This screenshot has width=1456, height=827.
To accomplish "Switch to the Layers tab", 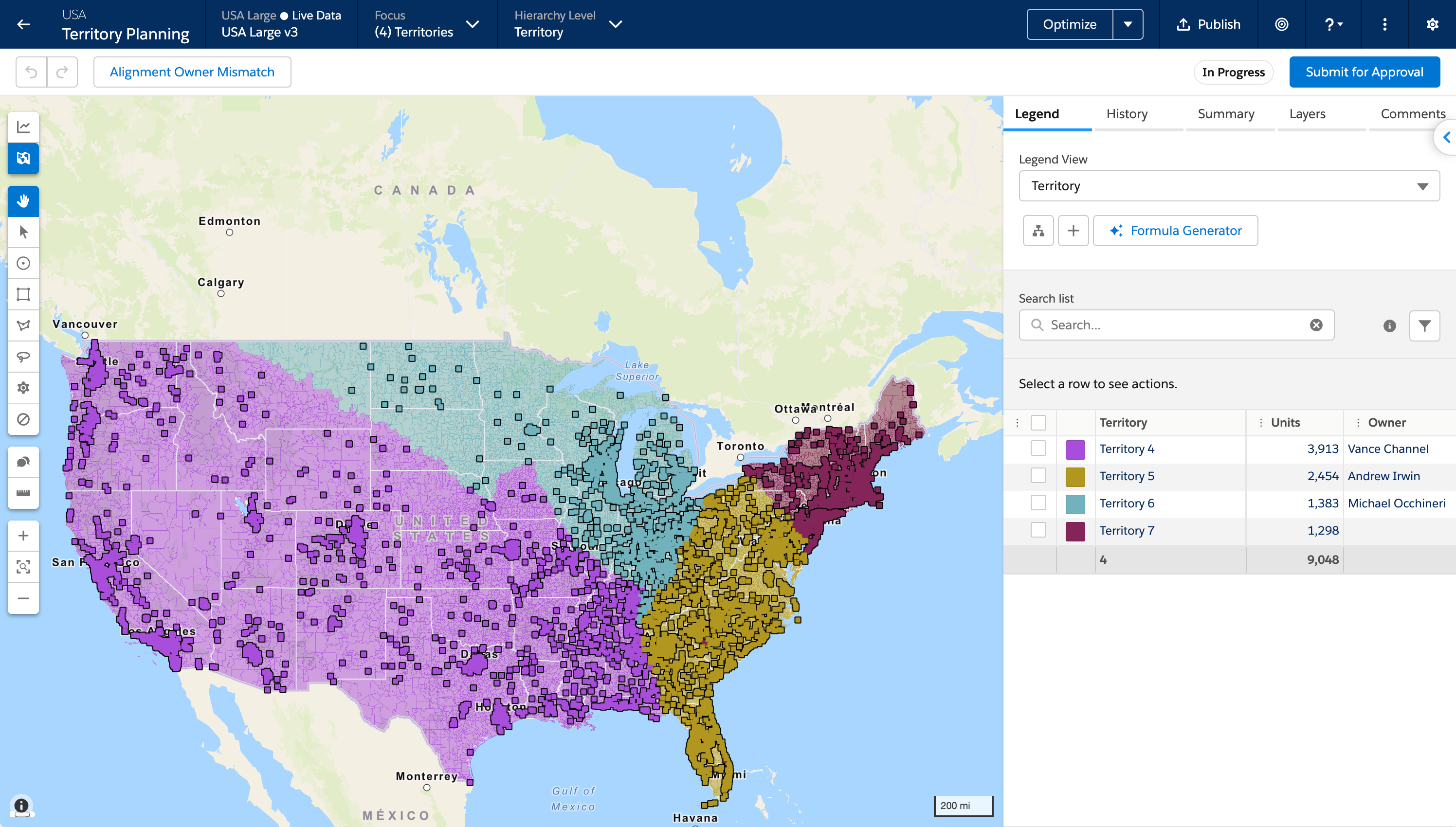I will (1307, 114).
